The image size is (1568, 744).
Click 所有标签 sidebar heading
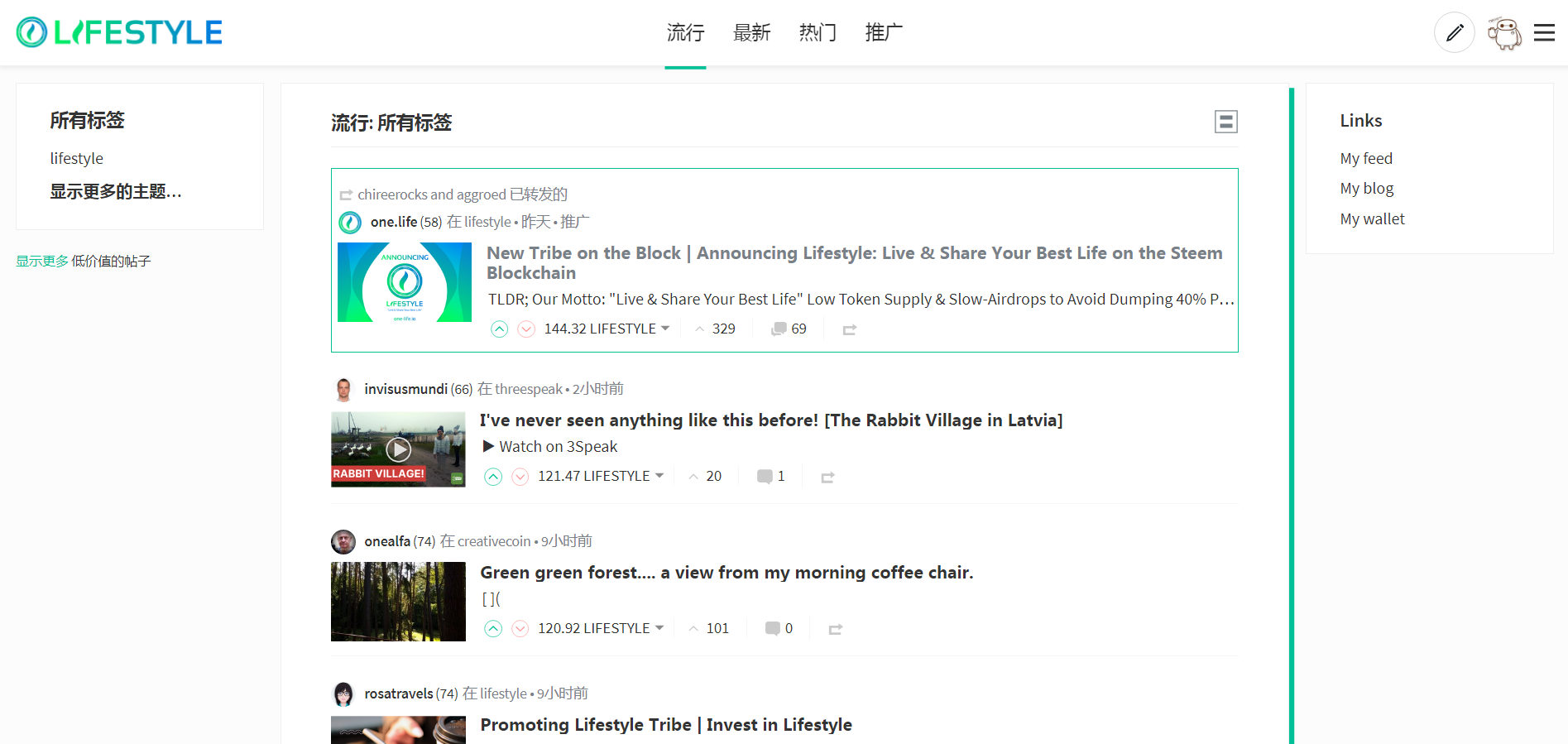[x=87, y=121]
